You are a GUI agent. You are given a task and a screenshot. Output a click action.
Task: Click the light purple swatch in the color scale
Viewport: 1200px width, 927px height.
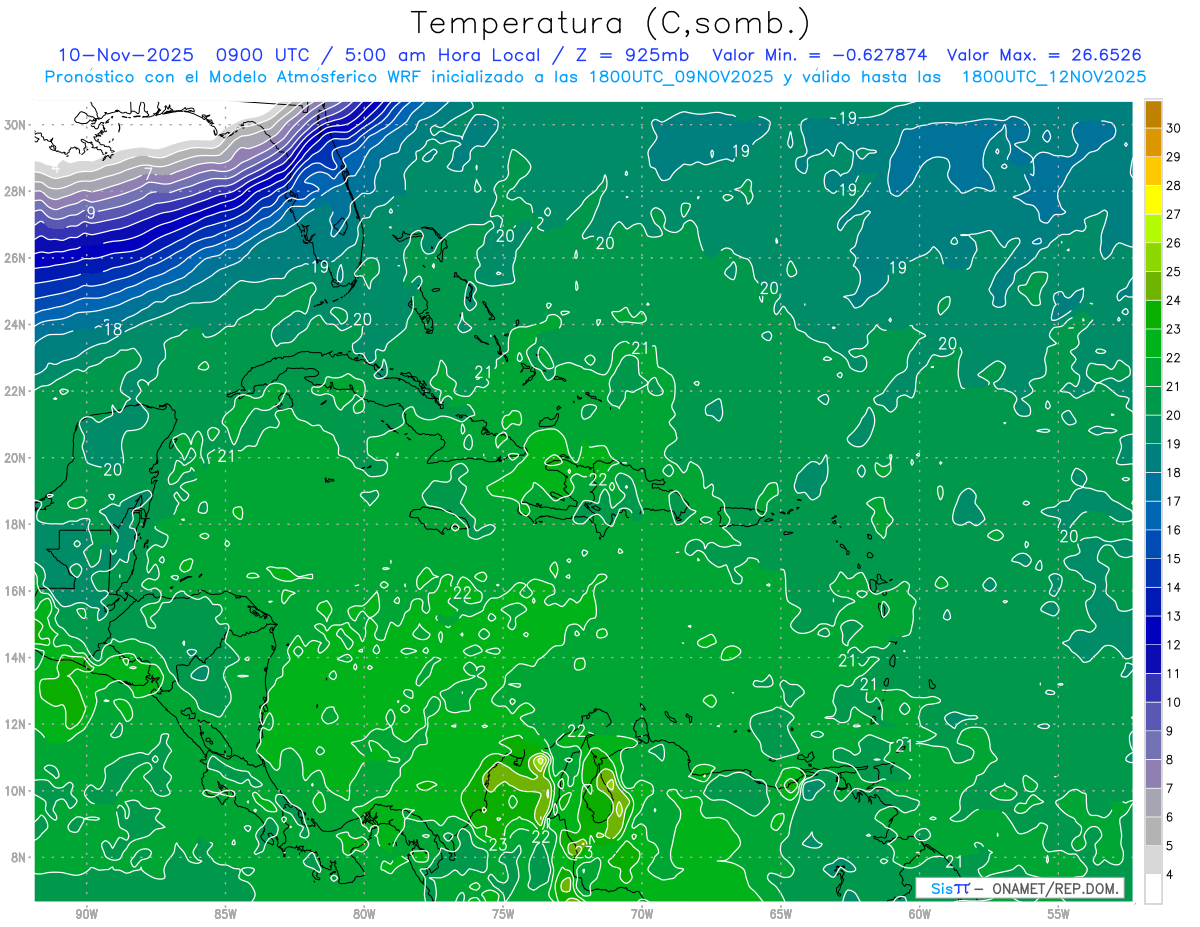(x=1153, y=774)
